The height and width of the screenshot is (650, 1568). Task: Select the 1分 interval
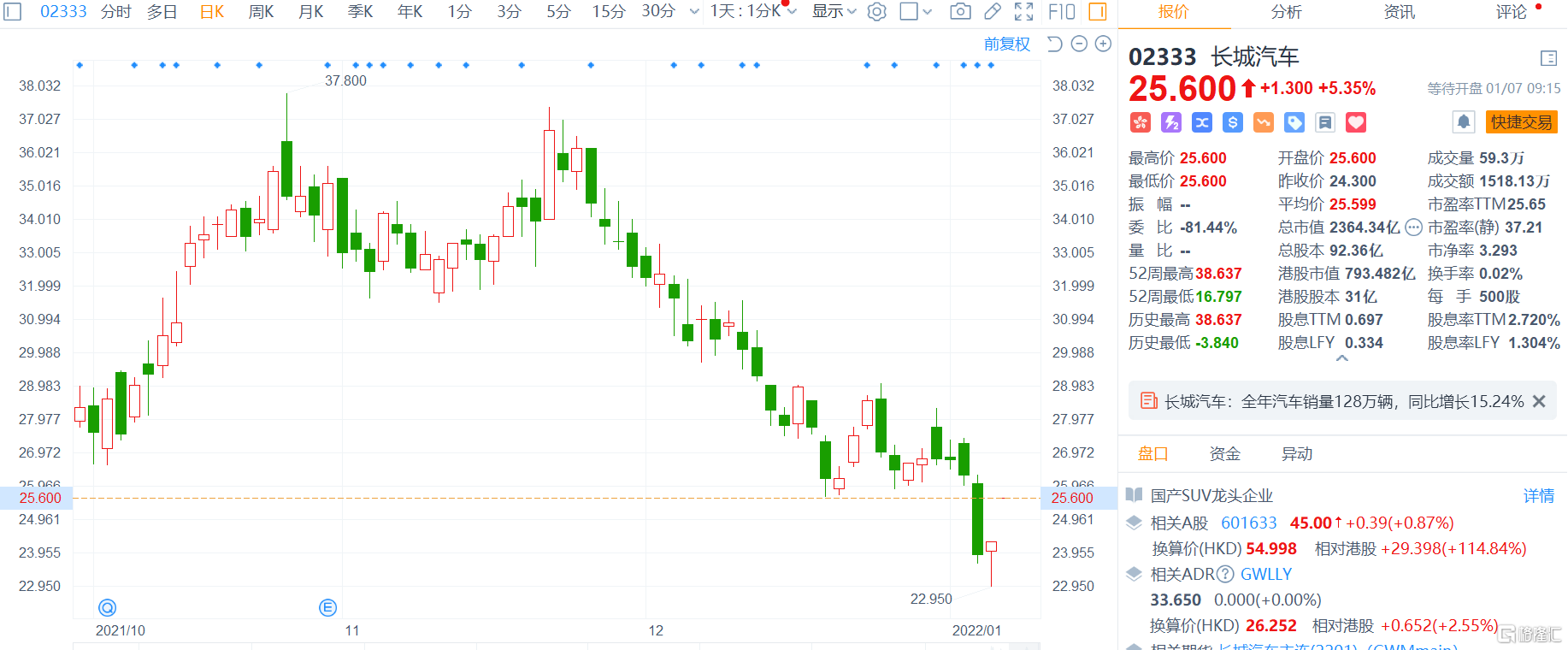pyautogui.click(x=459, y=11)
